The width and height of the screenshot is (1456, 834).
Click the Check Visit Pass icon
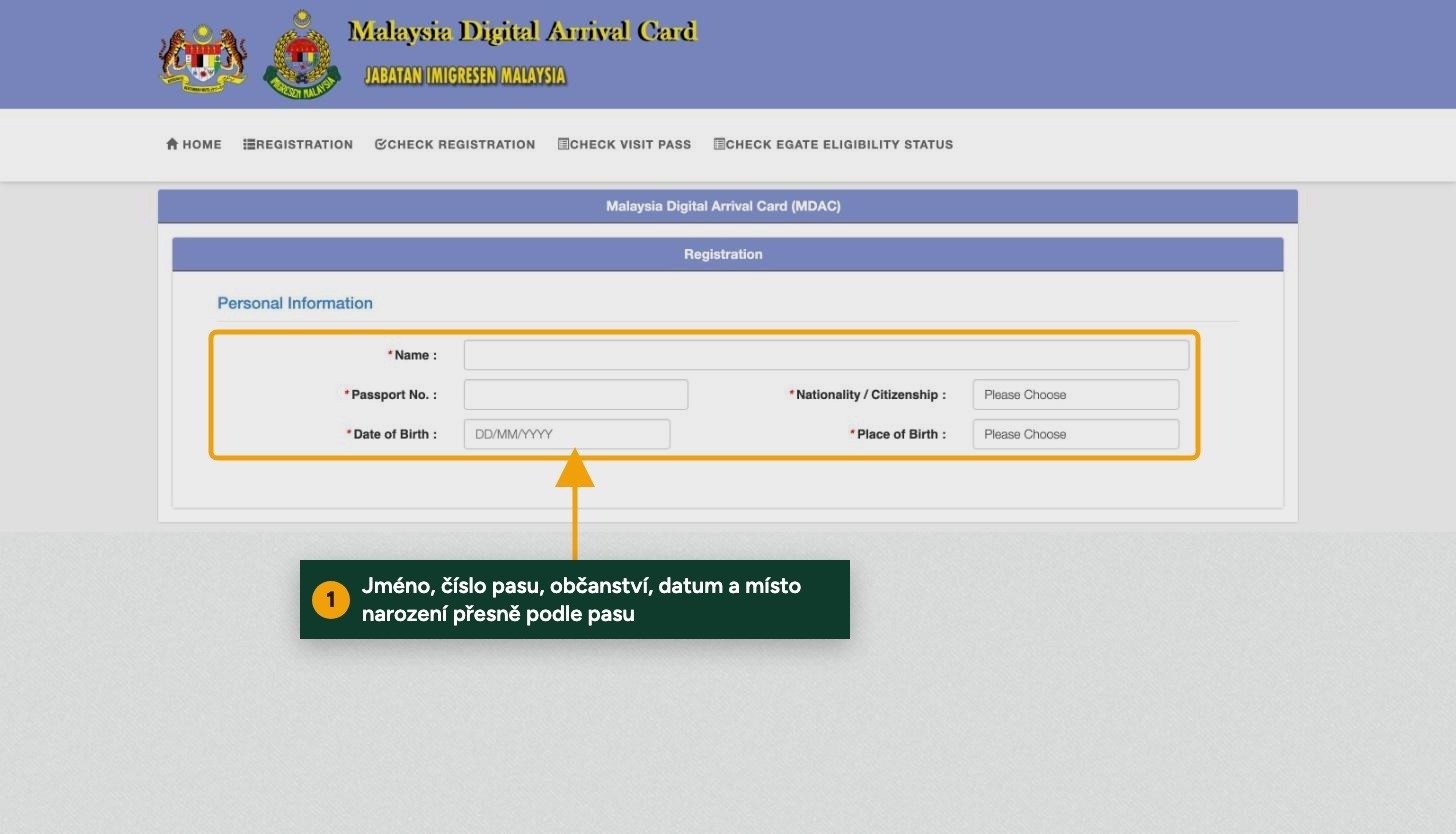pos(563,144)
